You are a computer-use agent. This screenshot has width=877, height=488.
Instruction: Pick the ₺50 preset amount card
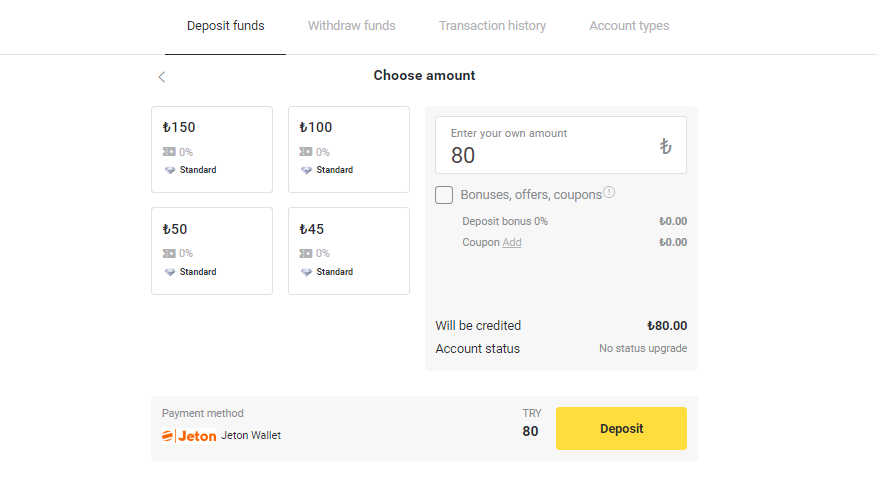[212, 251]
